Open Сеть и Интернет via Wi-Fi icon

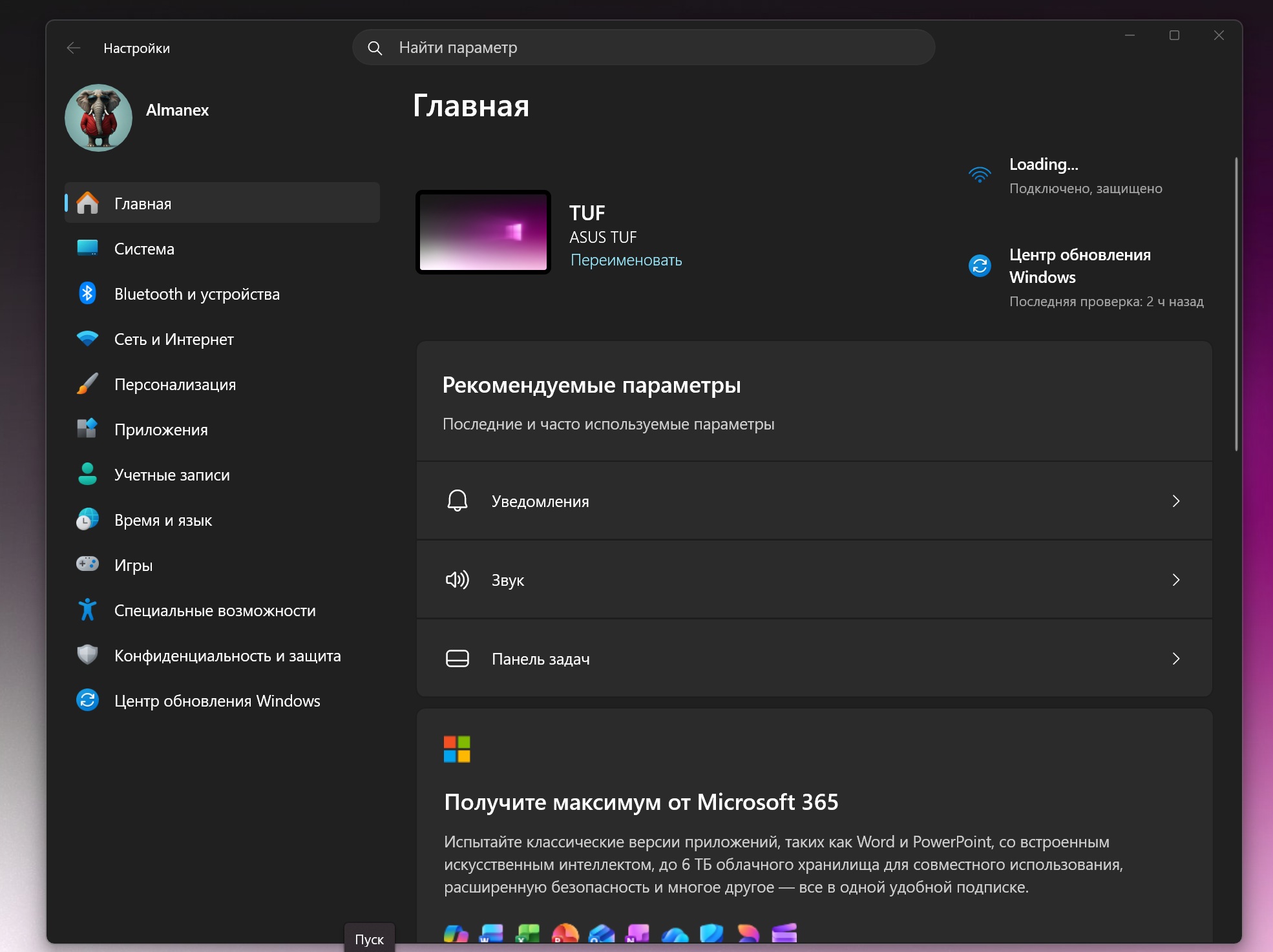tap(87, 338)
